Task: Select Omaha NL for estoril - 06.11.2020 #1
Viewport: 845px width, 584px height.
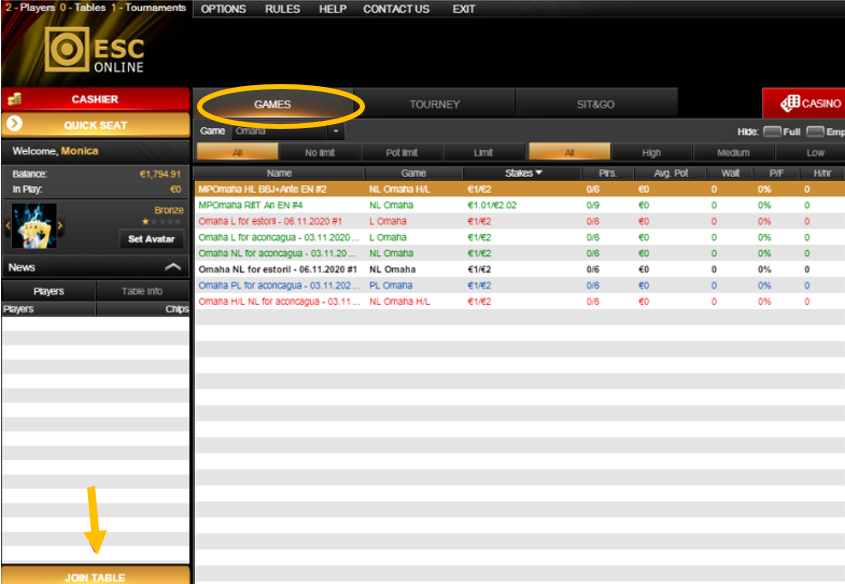Action: pos(520,269)
